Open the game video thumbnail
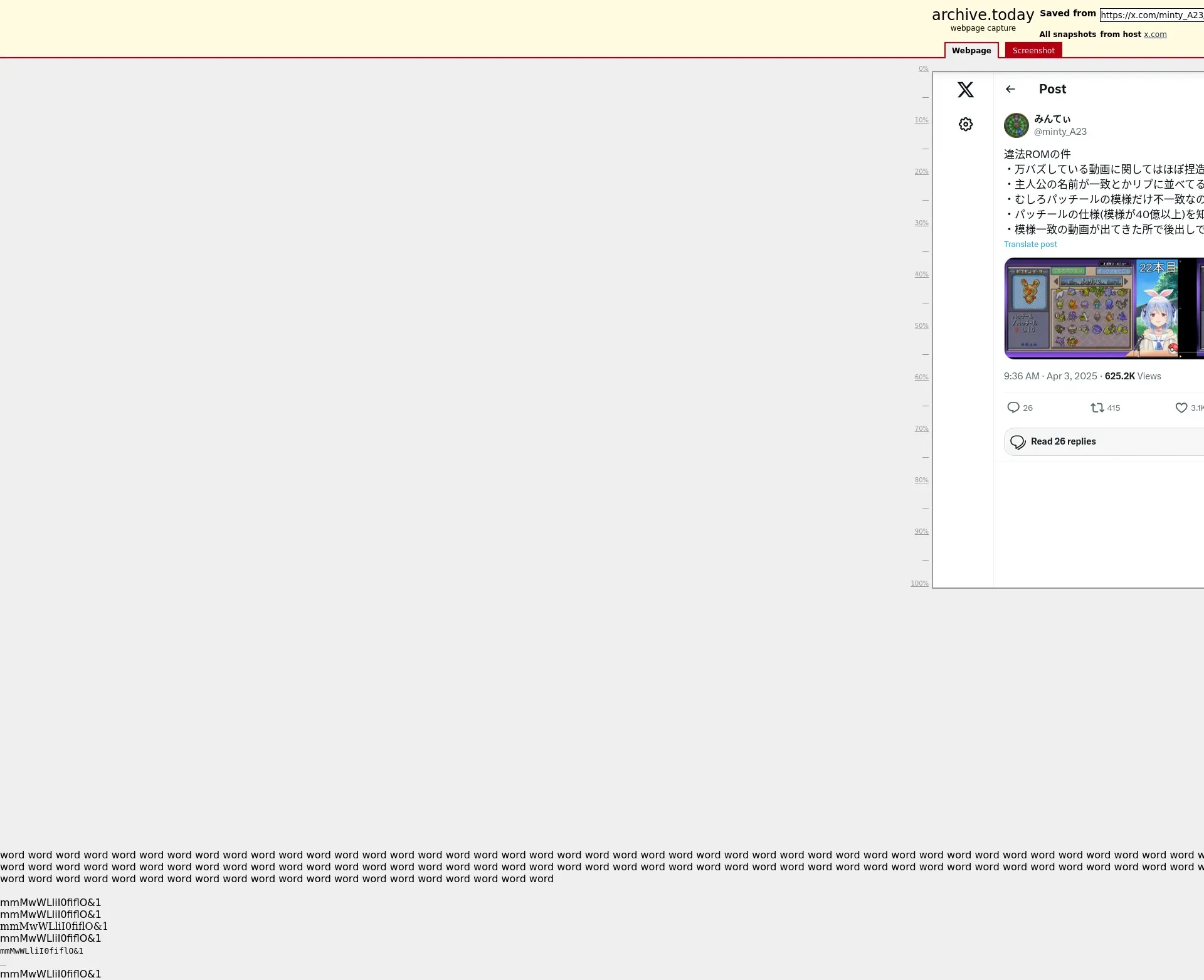The width and height of the screenshot is (1204, 980). point(1104,308)
